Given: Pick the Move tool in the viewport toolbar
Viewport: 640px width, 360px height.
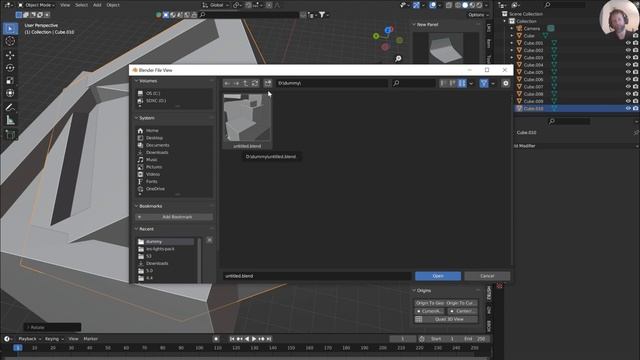Looking at the screenshot, I should [x=10, y=55].
